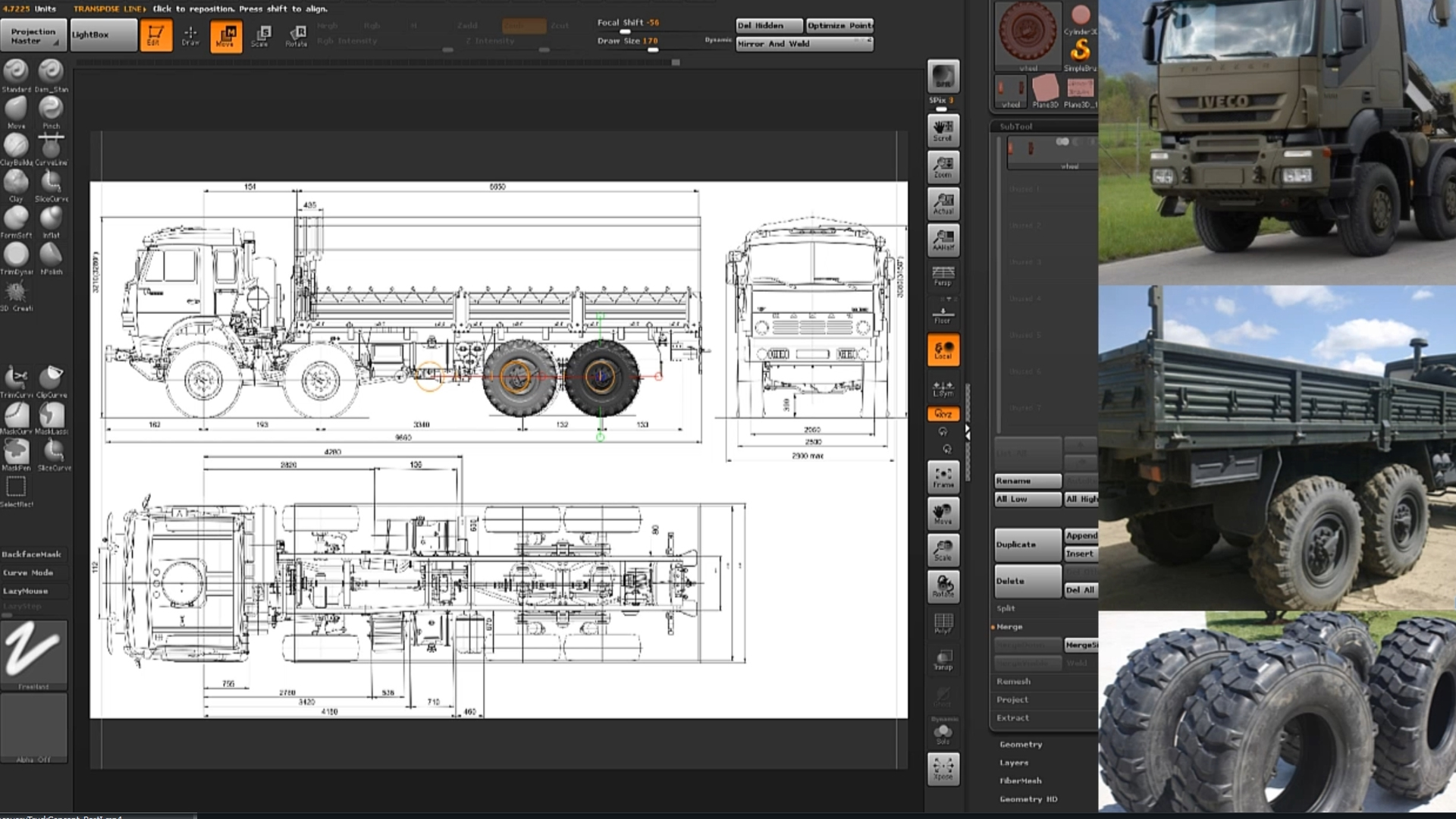Select the ClayBuildup brush
This screenshot has width=1456, height=819.
pyautogui.click(x=16, y=146)
